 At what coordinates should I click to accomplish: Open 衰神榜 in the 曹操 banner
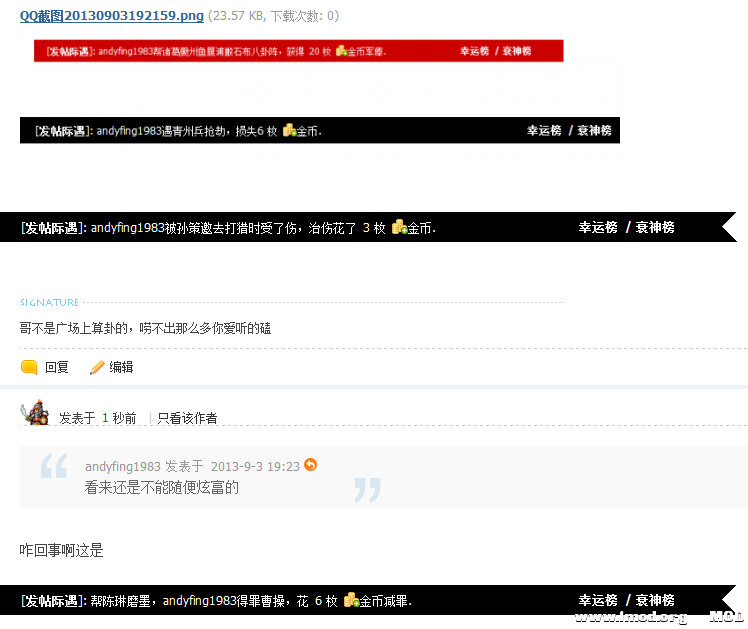[x=654, y=600]
